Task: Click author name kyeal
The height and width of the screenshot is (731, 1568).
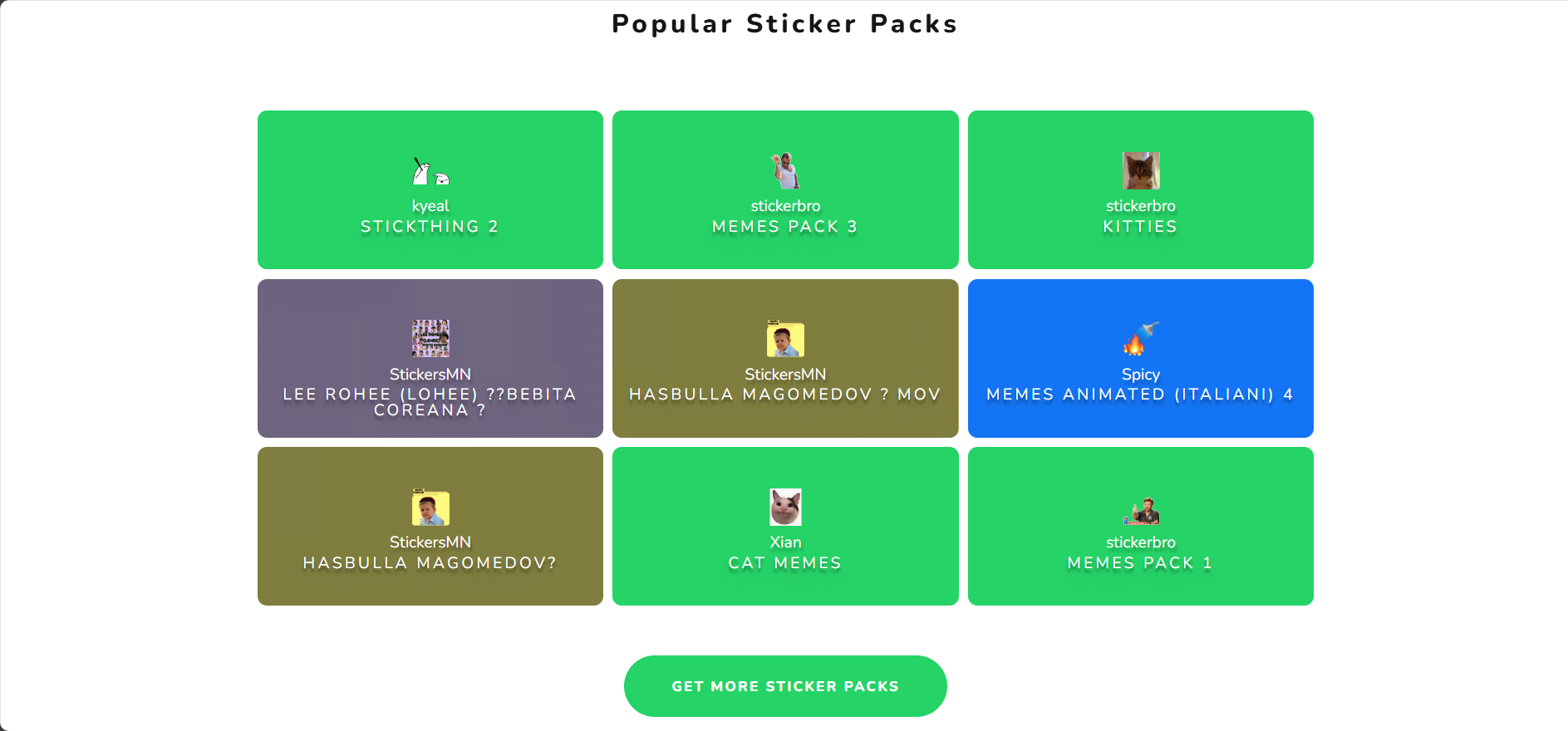Action: pyautogui.click(x=430, y=206)
